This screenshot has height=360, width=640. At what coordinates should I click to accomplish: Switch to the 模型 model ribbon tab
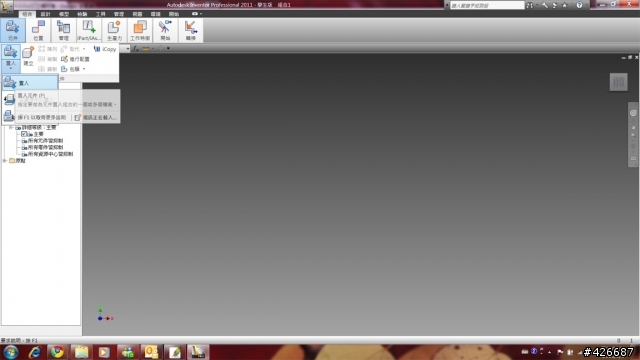pos(64,14)
